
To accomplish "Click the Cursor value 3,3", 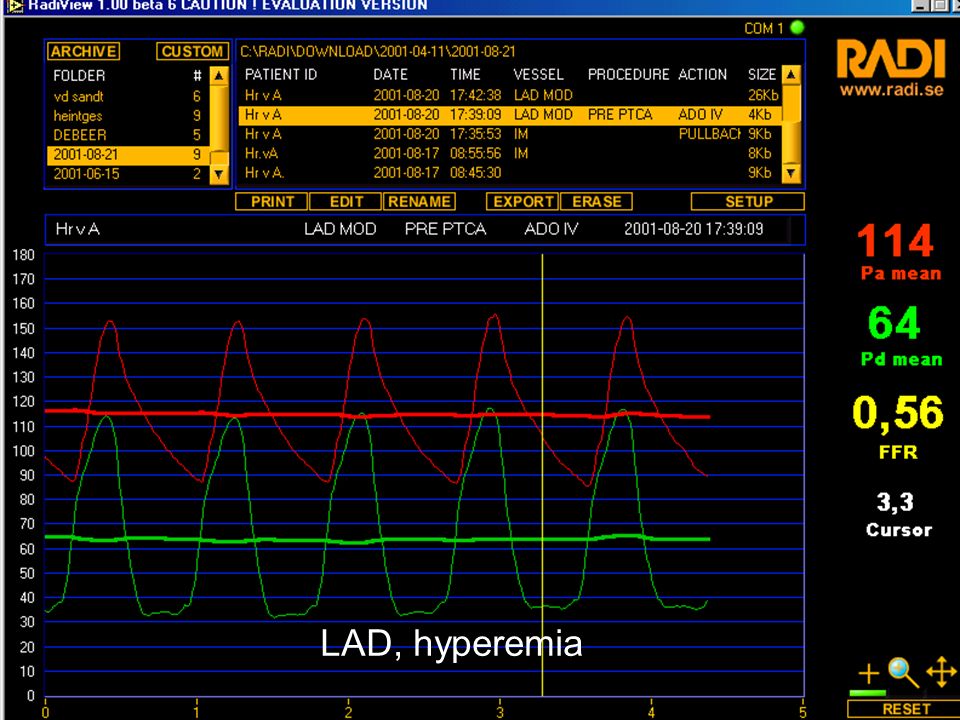I will pos(895,502).
